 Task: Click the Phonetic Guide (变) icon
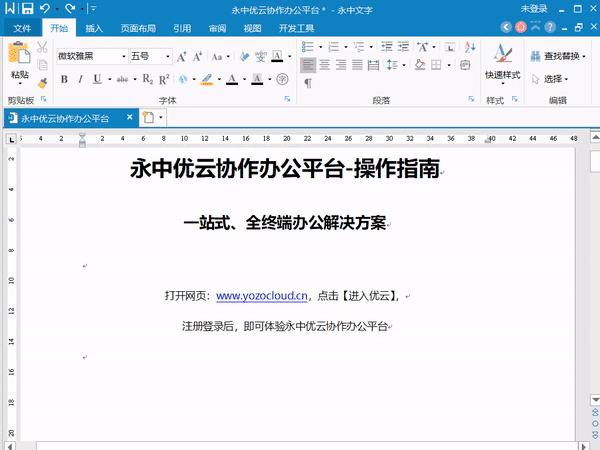click(x=261, y=57)
